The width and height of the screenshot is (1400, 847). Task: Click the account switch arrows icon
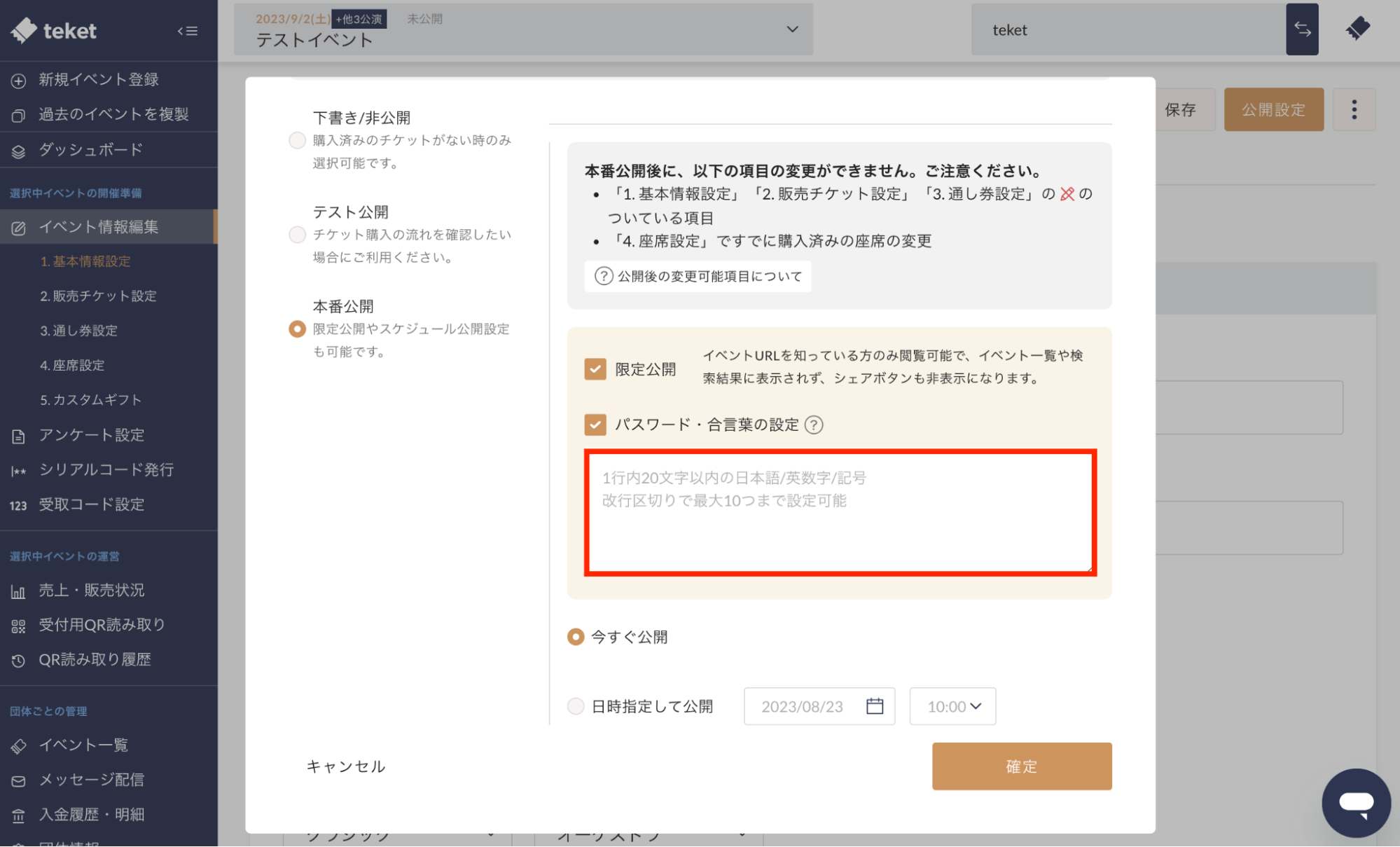coord(1302,29)
